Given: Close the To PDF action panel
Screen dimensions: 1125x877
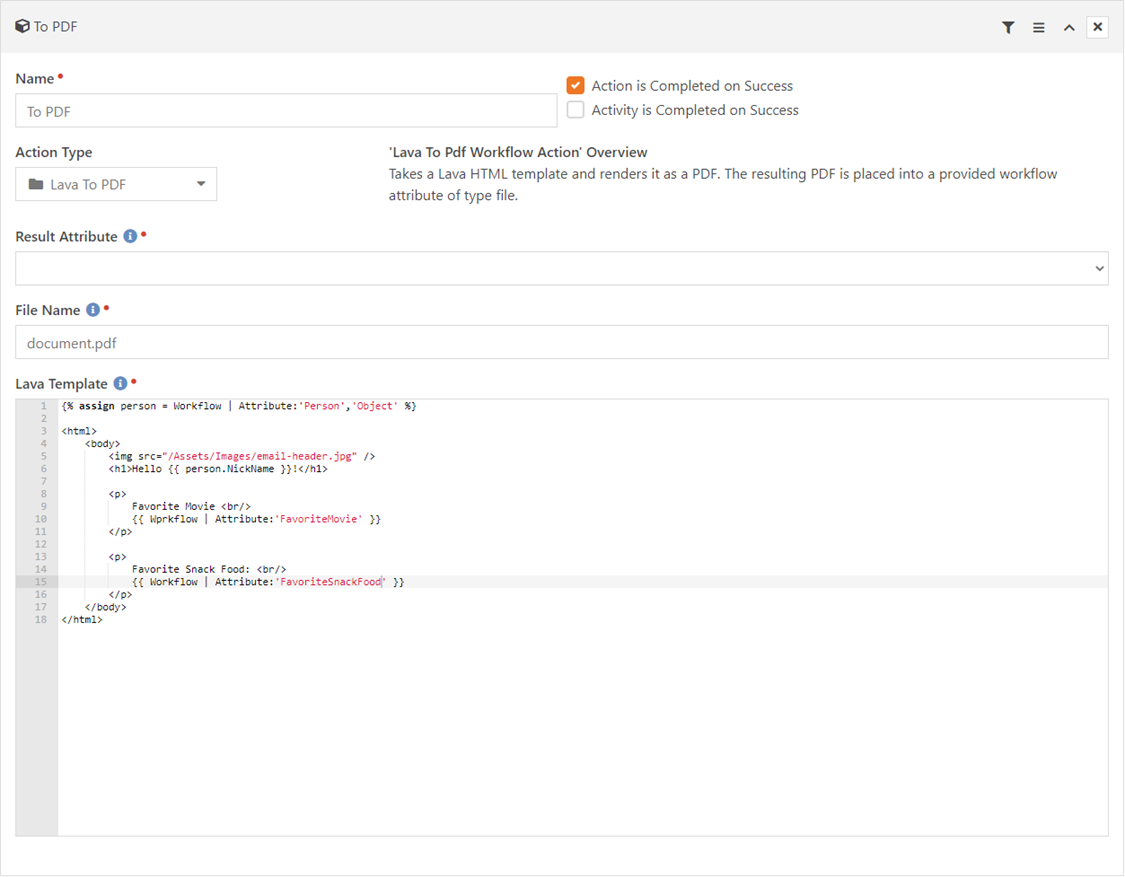Looking at the screenshot, I should pos(1098,27).
